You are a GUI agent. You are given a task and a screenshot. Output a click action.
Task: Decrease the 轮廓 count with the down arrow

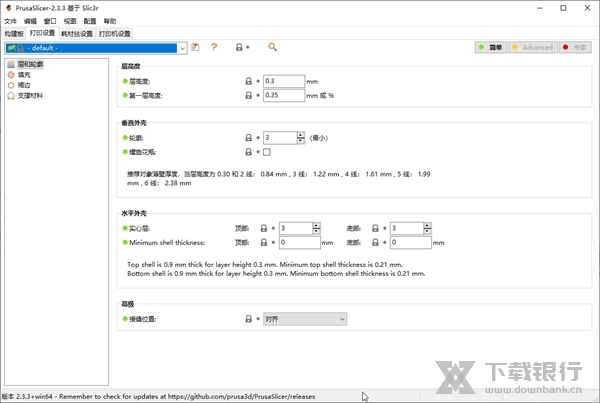pos(301,141)
